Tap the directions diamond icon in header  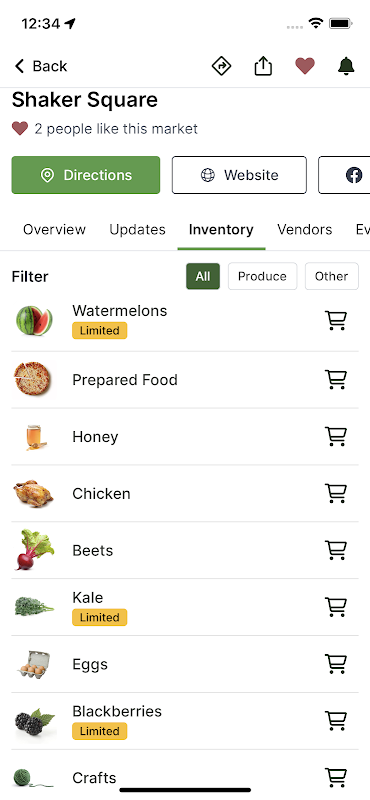[x=221, y=66]
